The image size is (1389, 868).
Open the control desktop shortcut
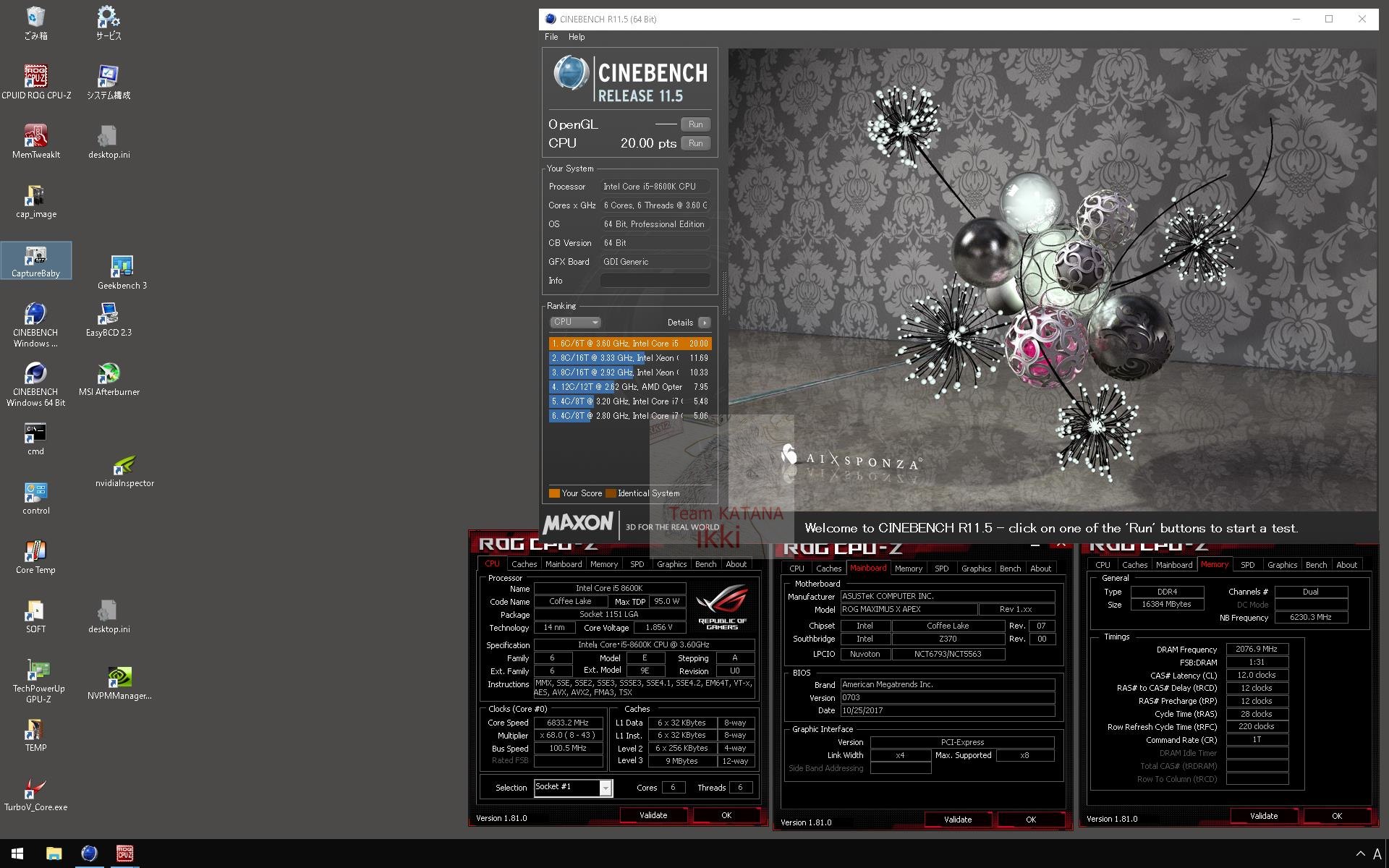35,498
